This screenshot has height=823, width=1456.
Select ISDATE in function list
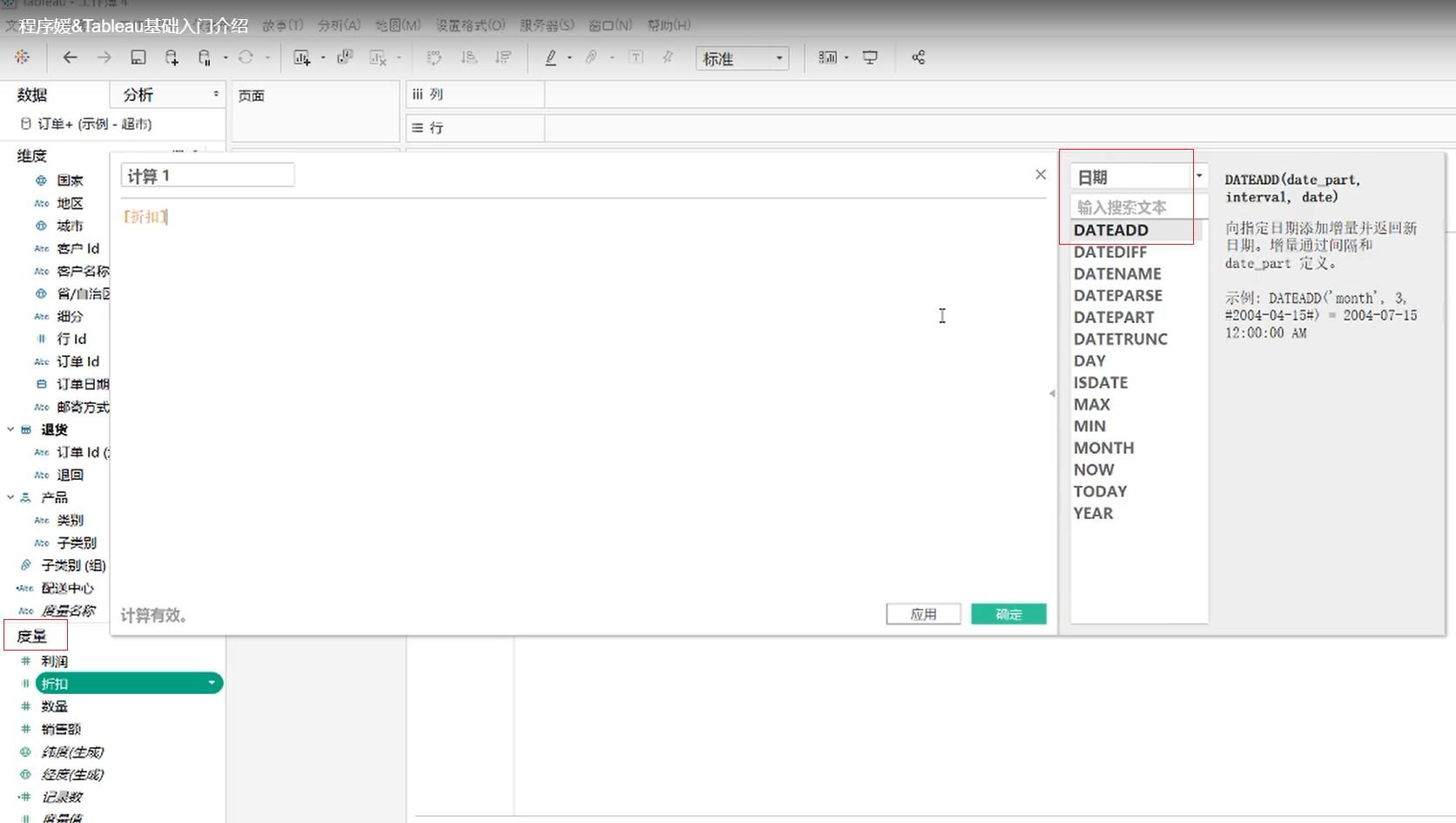coord(1101,382)
